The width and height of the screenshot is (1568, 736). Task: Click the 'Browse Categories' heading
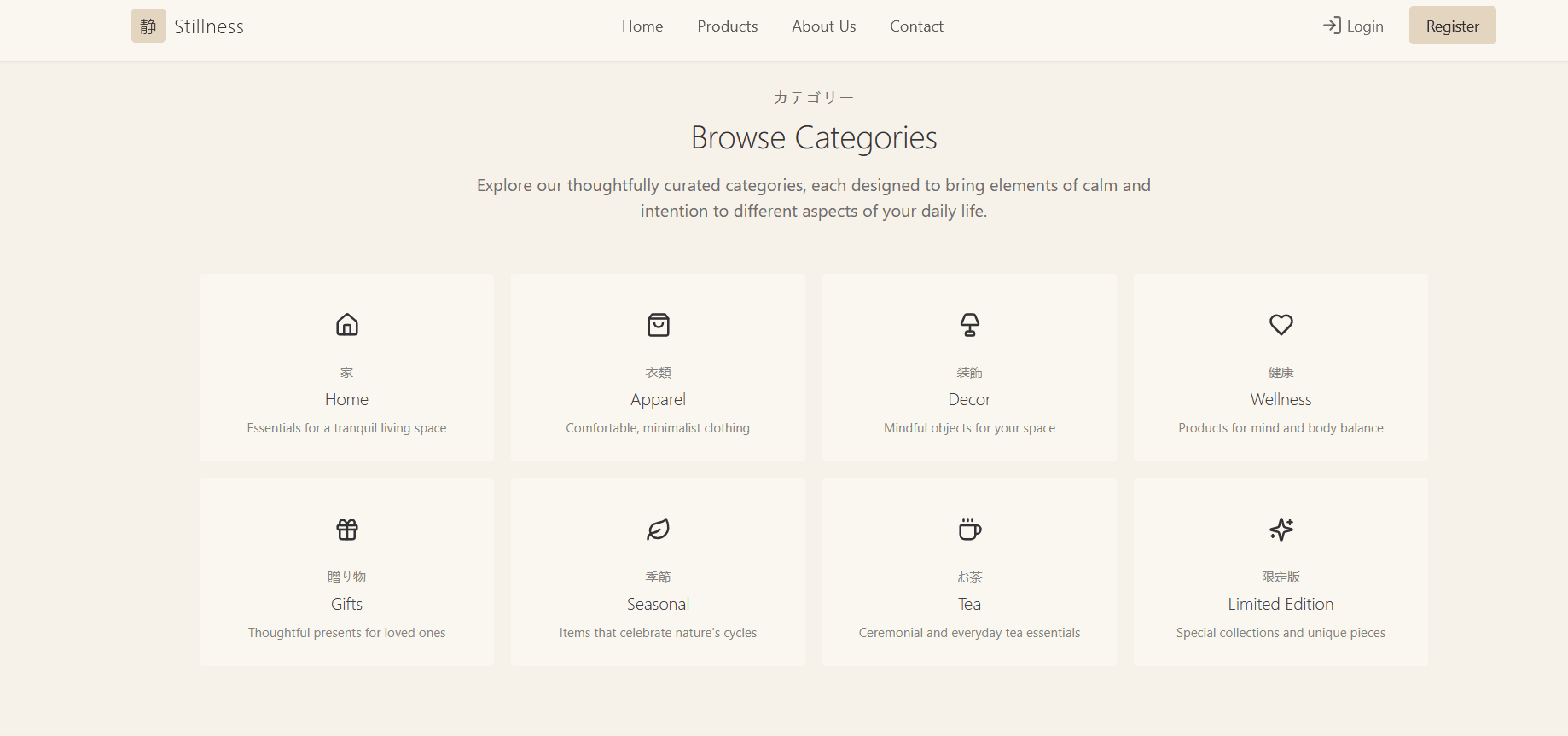(x=814, y=138)
